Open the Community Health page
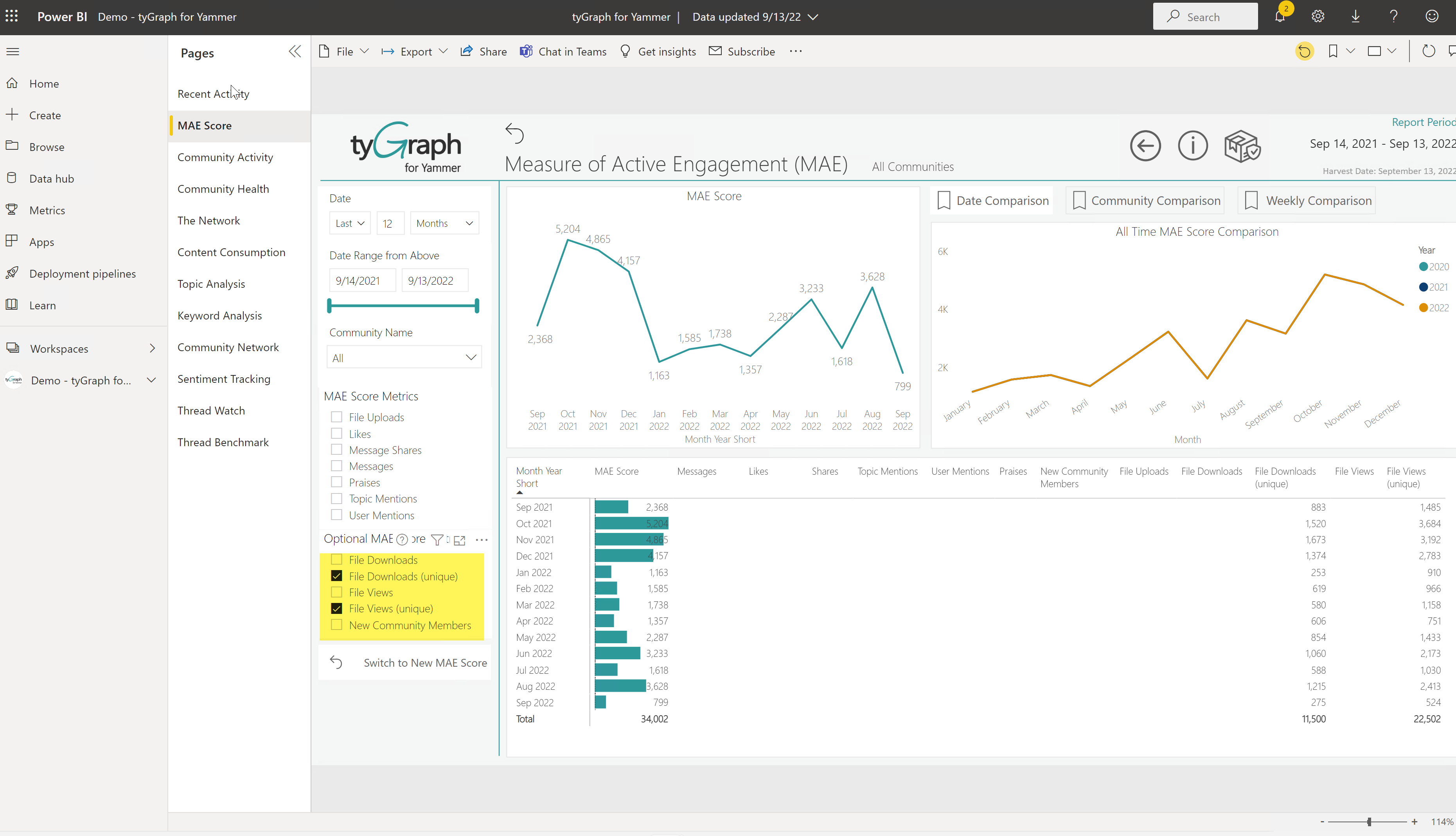 click(x=223, y=189)
